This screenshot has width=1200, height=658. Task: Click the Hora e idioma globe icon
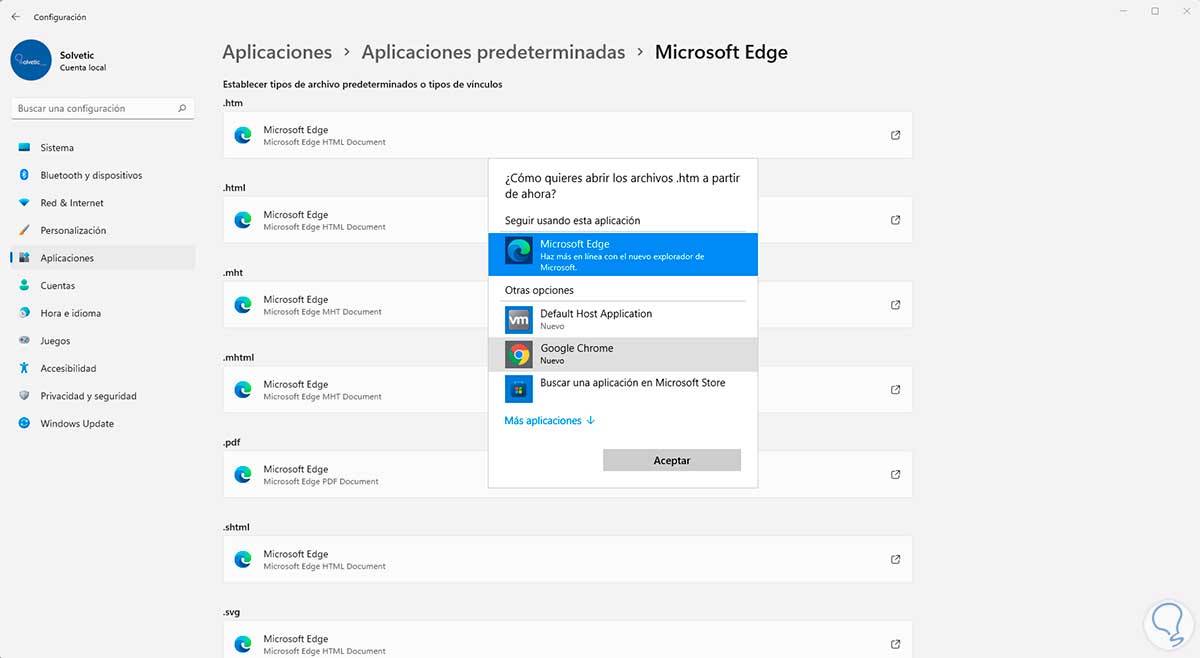coord(24,313)
